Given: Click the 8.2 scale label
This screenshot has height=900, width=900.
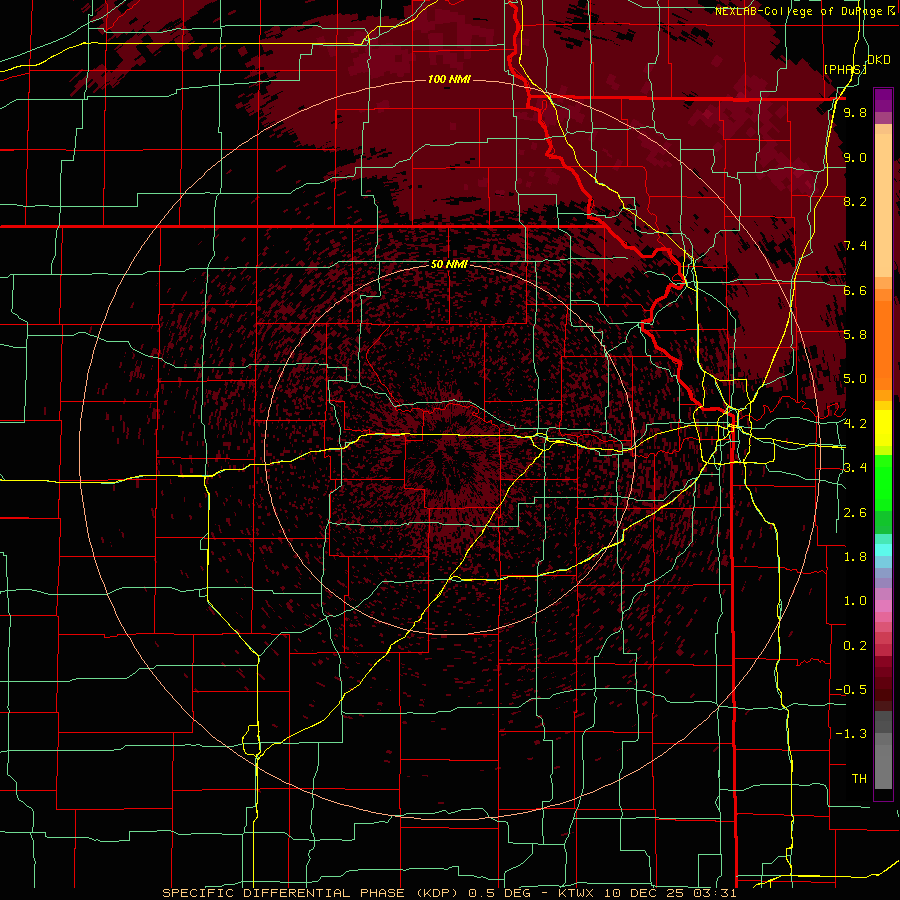Looking at the screenshot, I should tap(855, 201).
